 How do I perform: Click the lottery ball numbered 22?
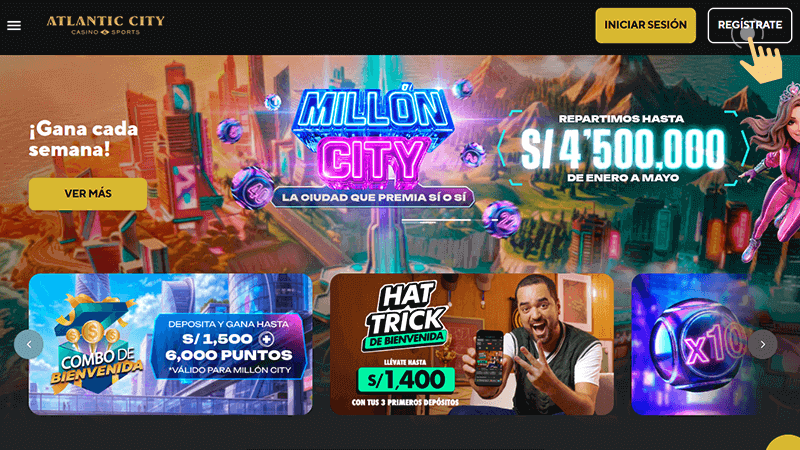(x=502, y=219)
